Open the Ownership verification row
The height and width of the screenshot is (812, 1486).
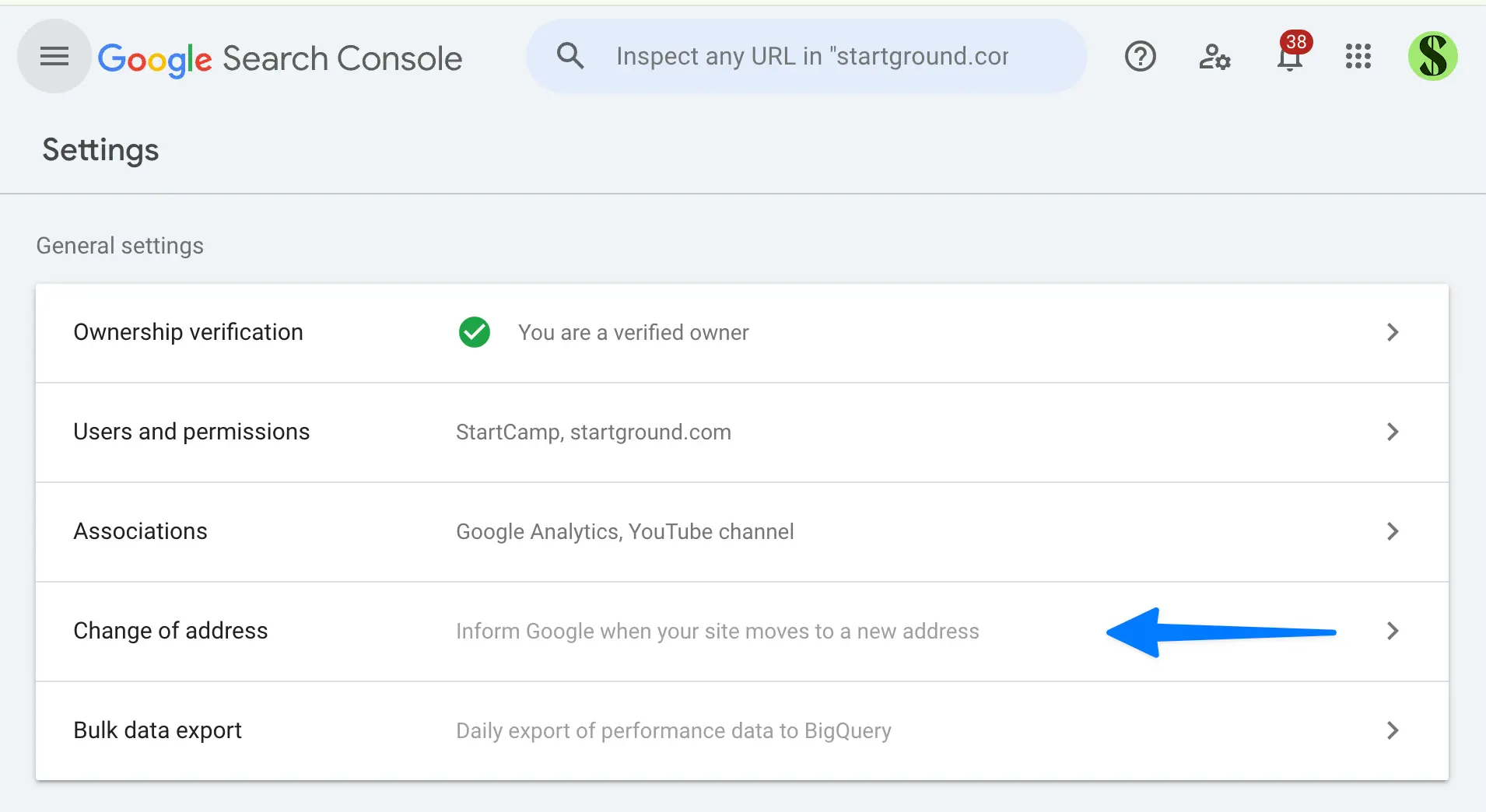point(742,333)
